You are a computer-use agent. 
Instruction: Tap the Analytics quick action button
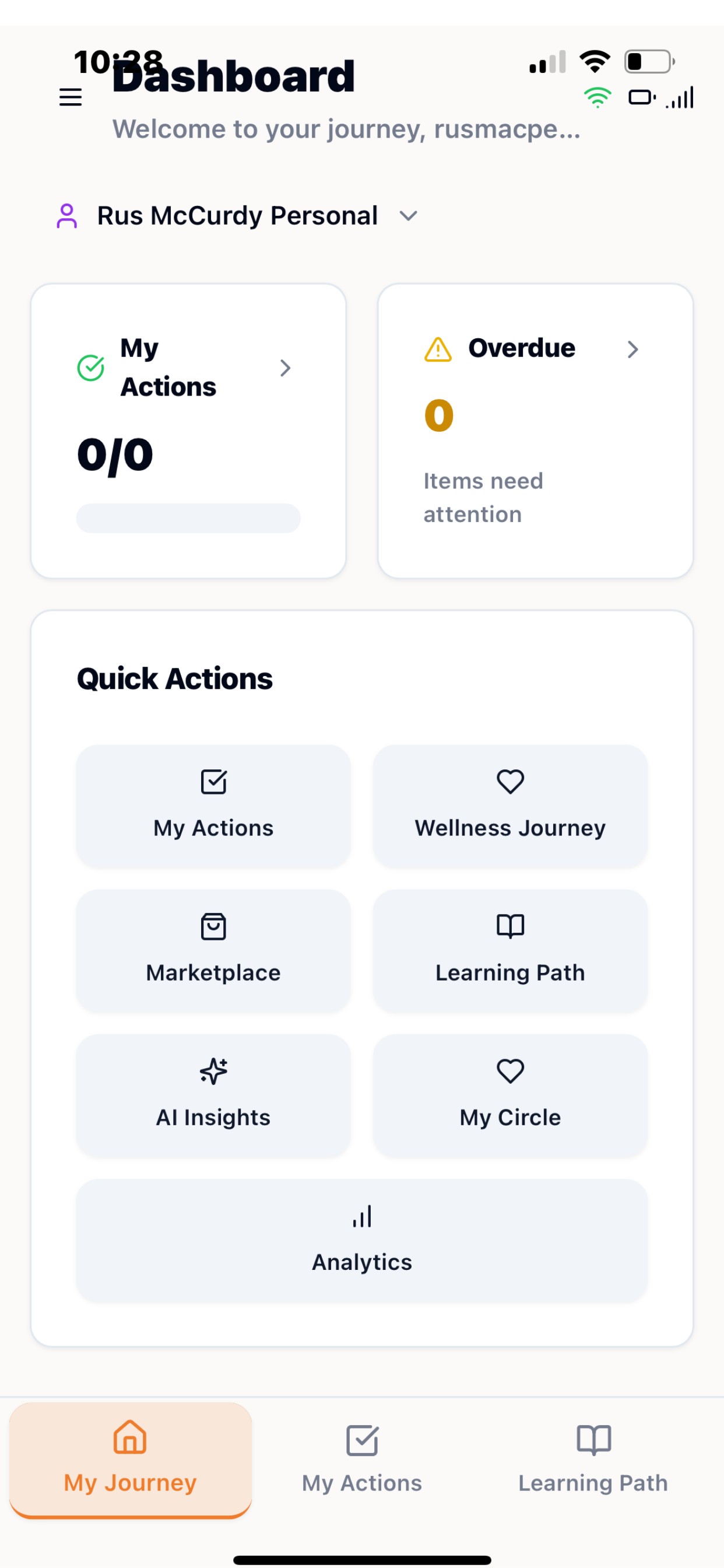click(x=362, y=1240)
